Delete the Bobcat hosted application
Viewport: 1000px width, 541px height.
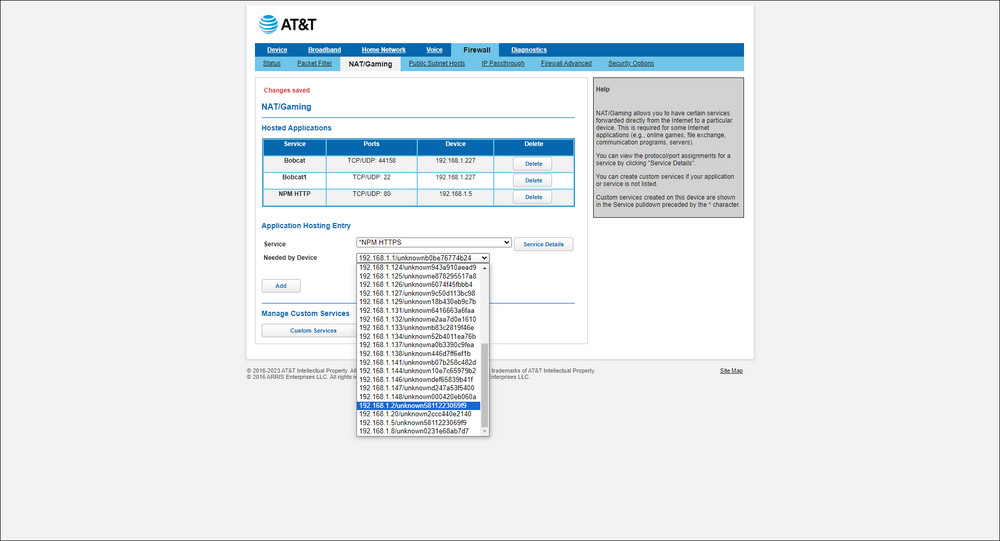click(533, 164)
